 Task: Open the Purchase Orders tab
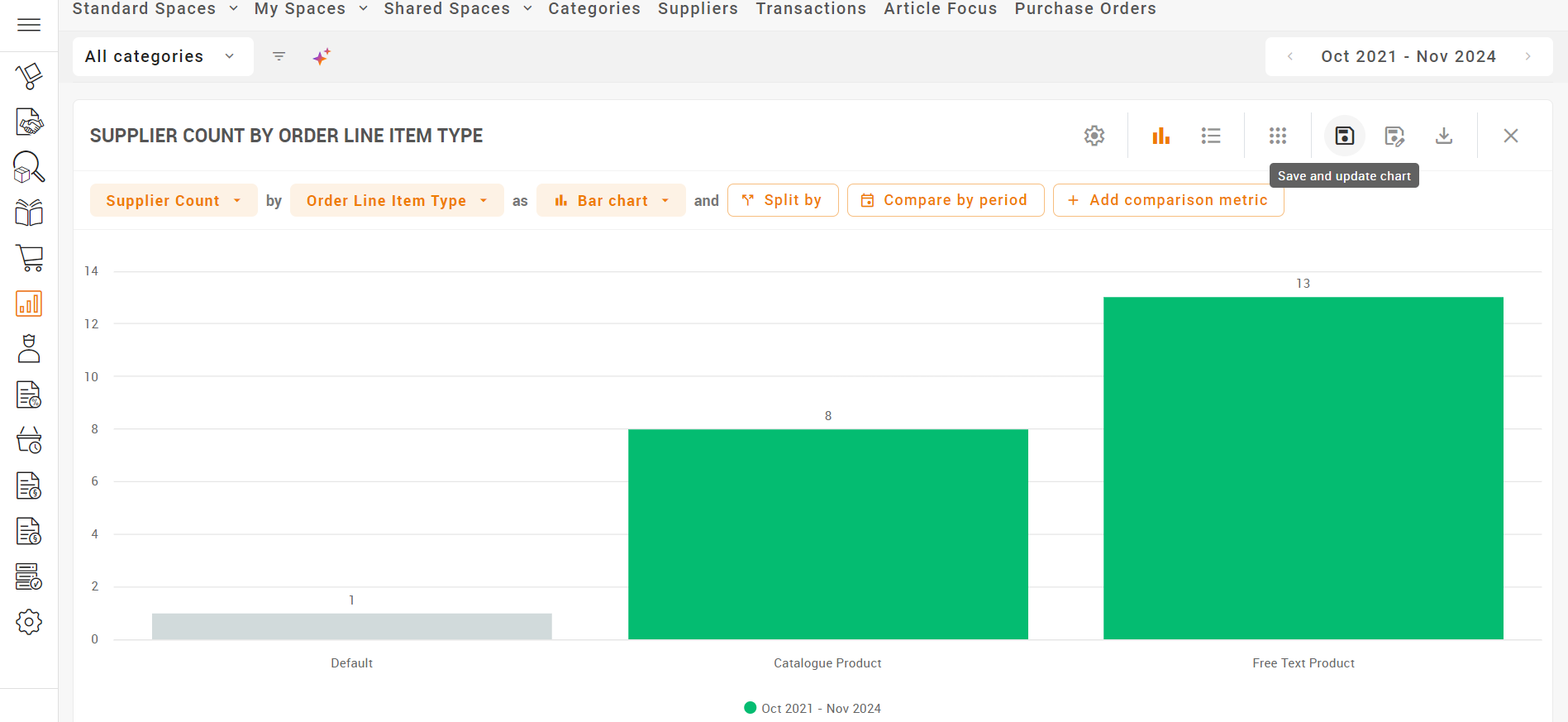click(1085, 9)
